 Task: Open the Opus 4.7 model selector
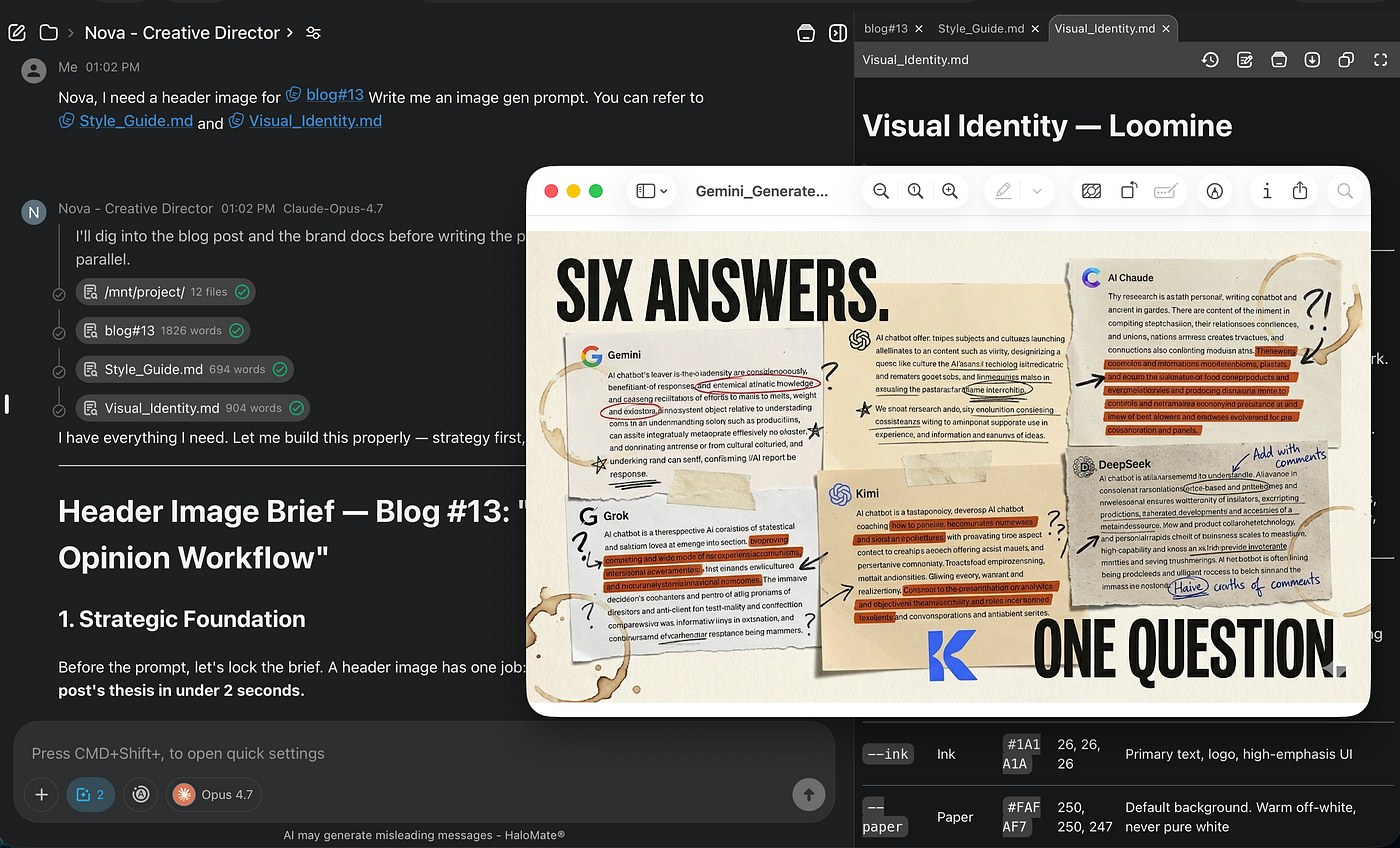pyautogui.click(x=213, y=795)
